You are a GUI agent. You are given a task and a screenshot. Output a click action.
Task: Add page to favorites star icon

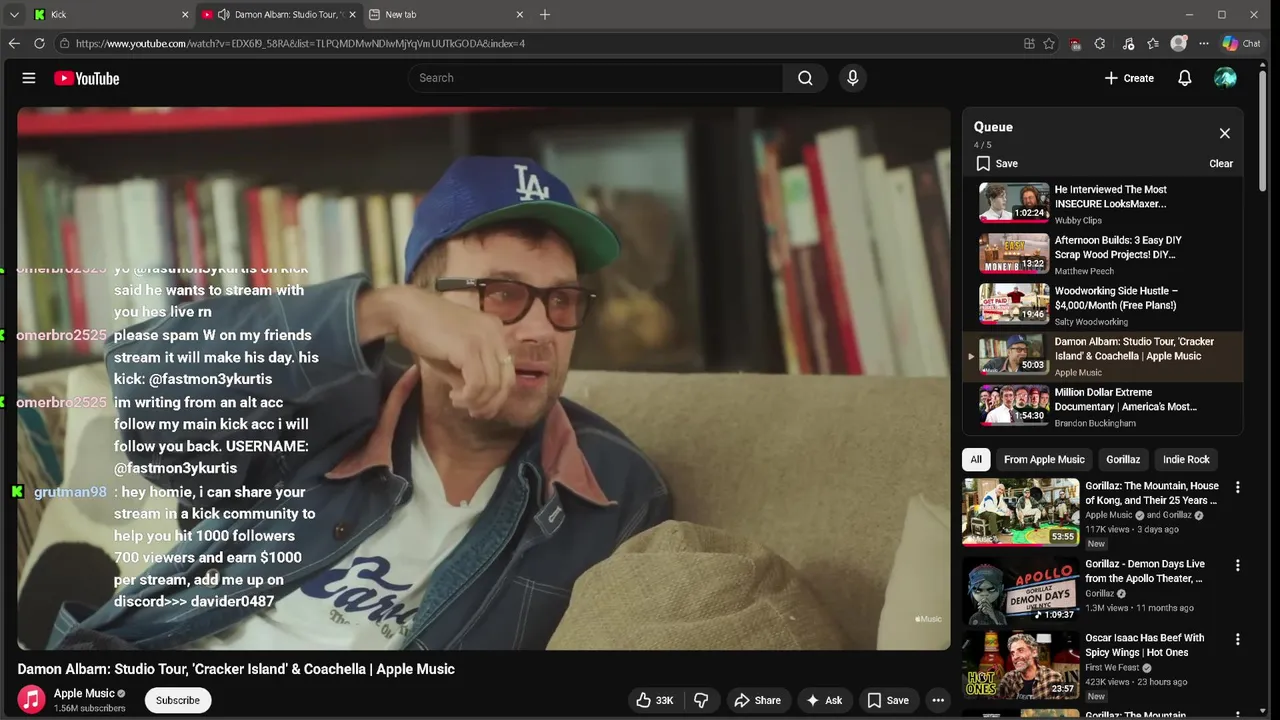1049,44
